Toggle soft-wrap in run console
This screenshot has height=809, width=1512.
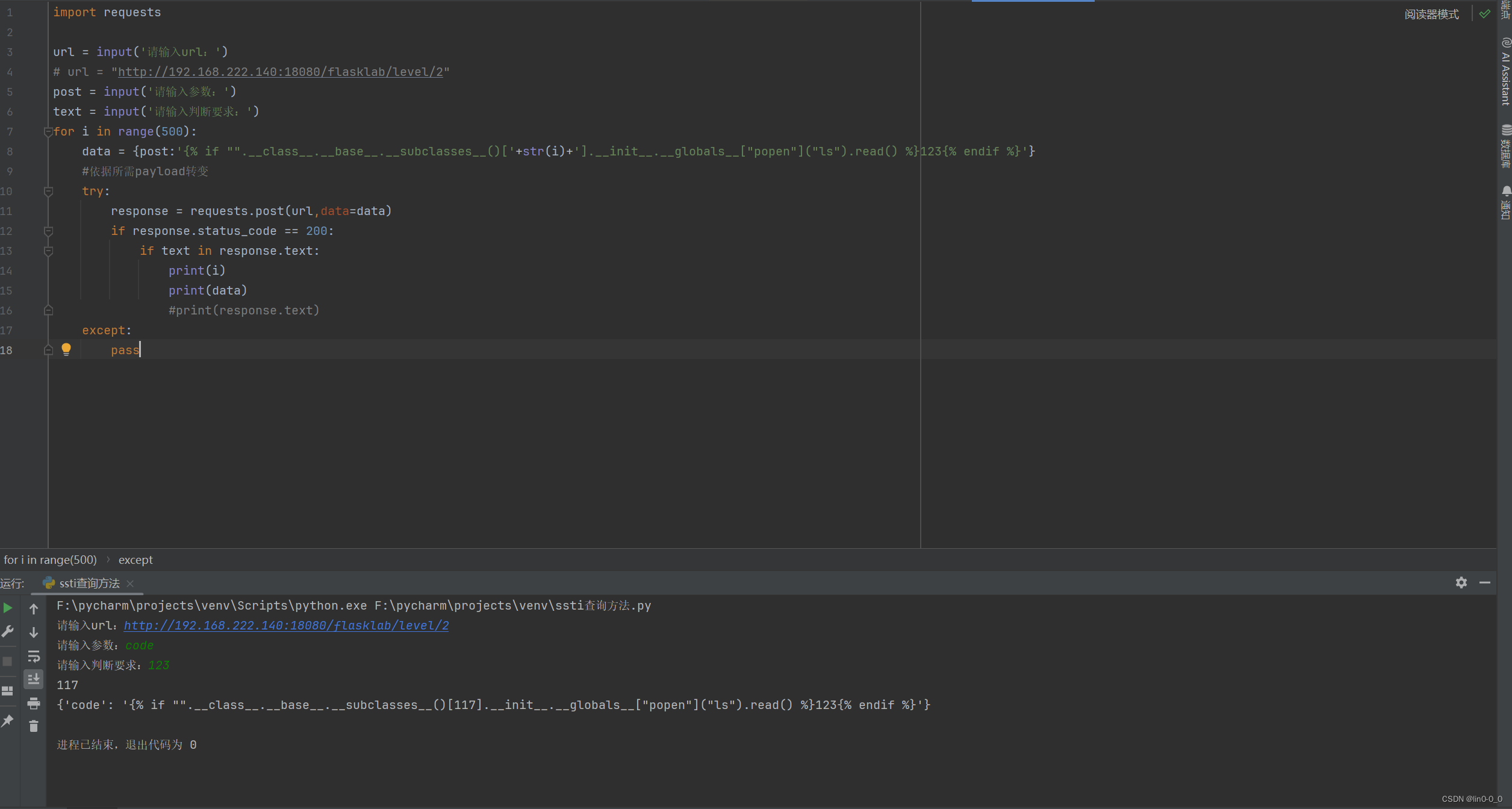[34, 656]
